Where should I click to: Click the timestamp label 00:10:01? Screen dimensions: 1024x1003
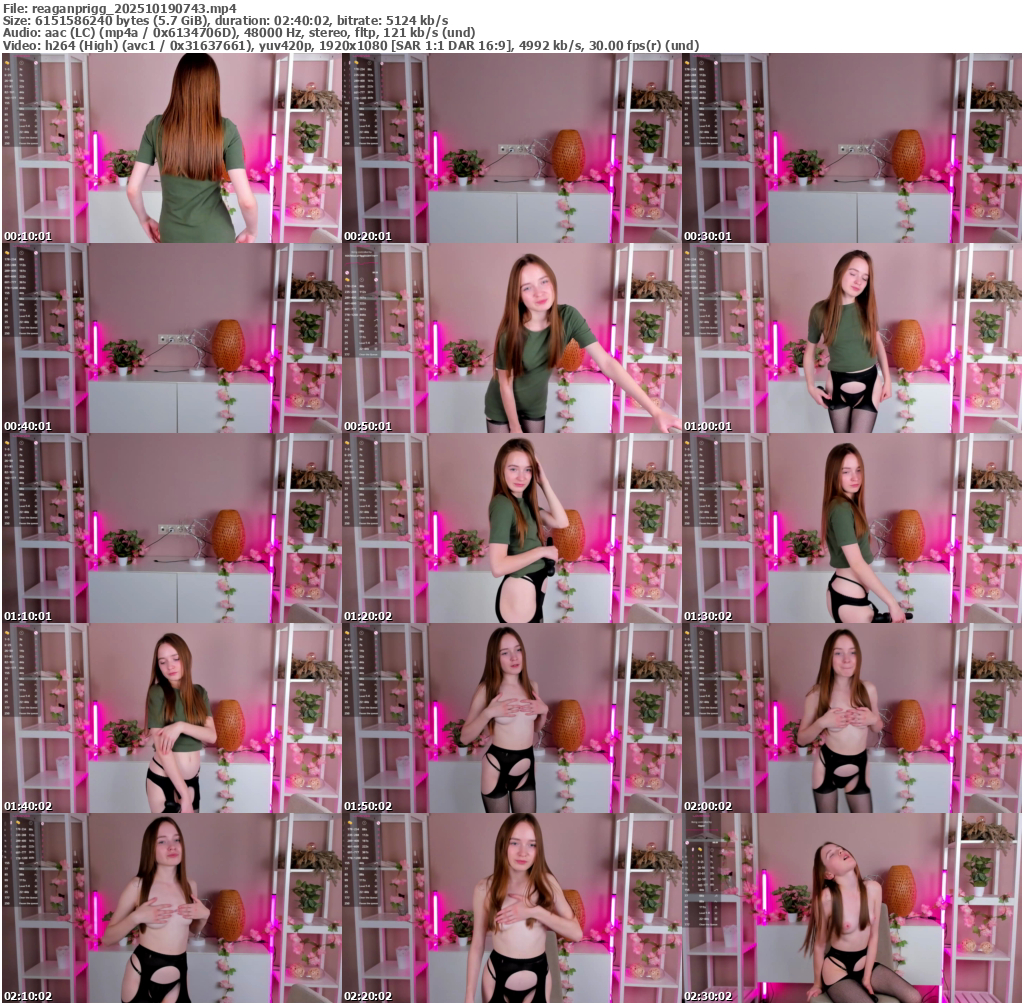27,236
